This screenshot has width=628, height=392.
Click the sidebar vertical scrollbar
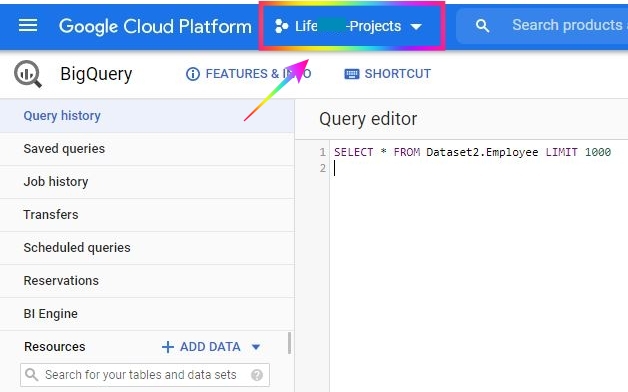click(290, 343)
